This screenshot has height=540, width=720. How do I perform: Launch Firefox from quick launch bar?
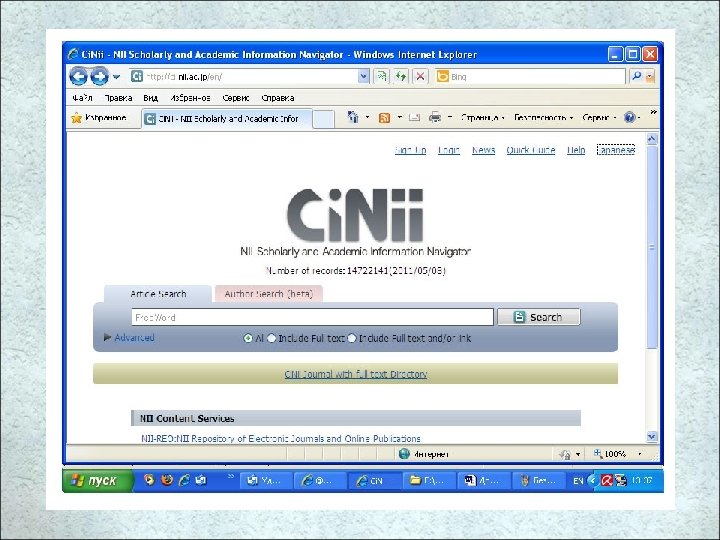(x=167, y=480)
